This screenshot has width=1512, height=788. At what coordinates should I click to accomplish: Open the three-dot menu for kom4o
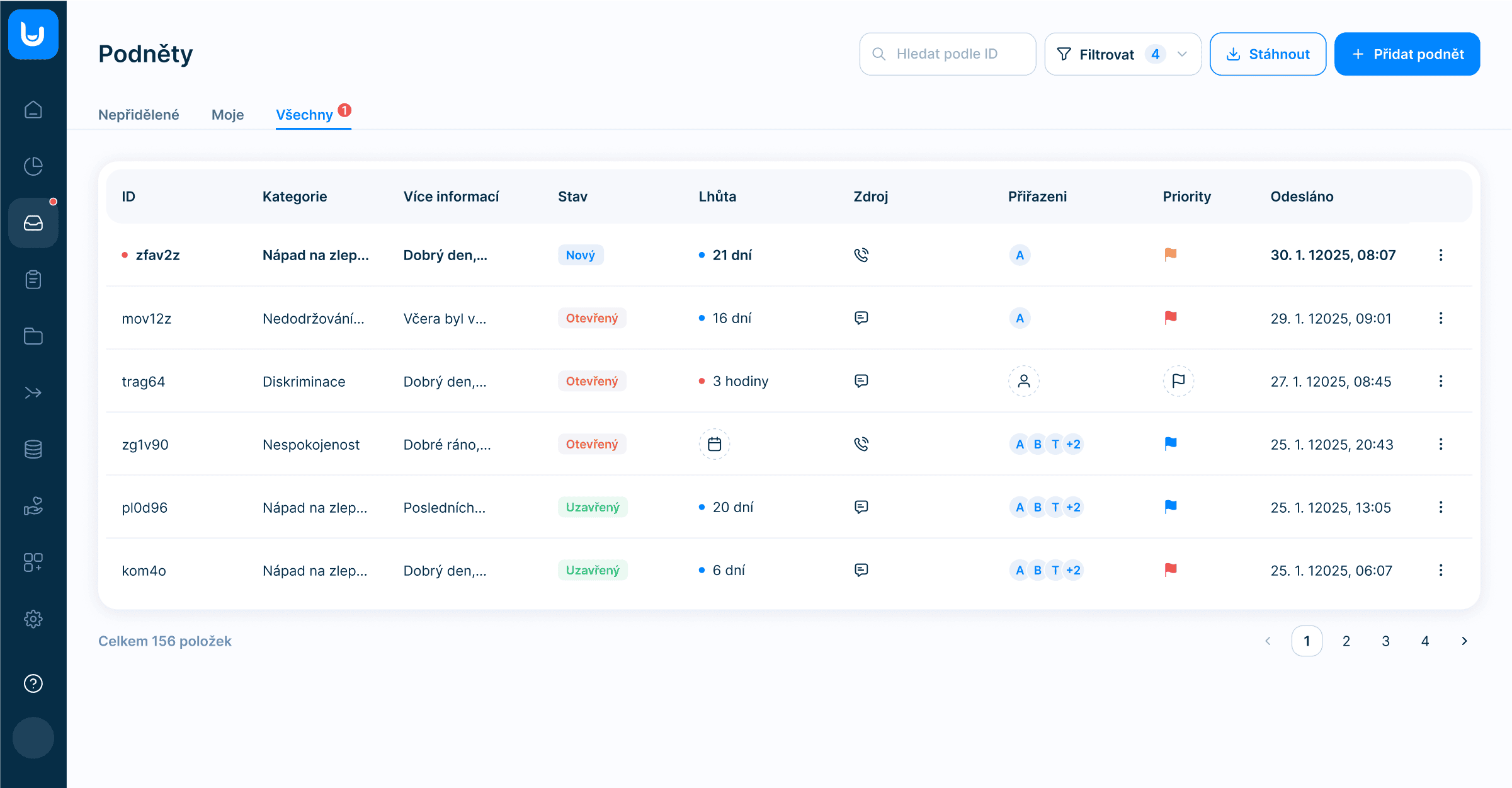click(x=1441, y=570)
